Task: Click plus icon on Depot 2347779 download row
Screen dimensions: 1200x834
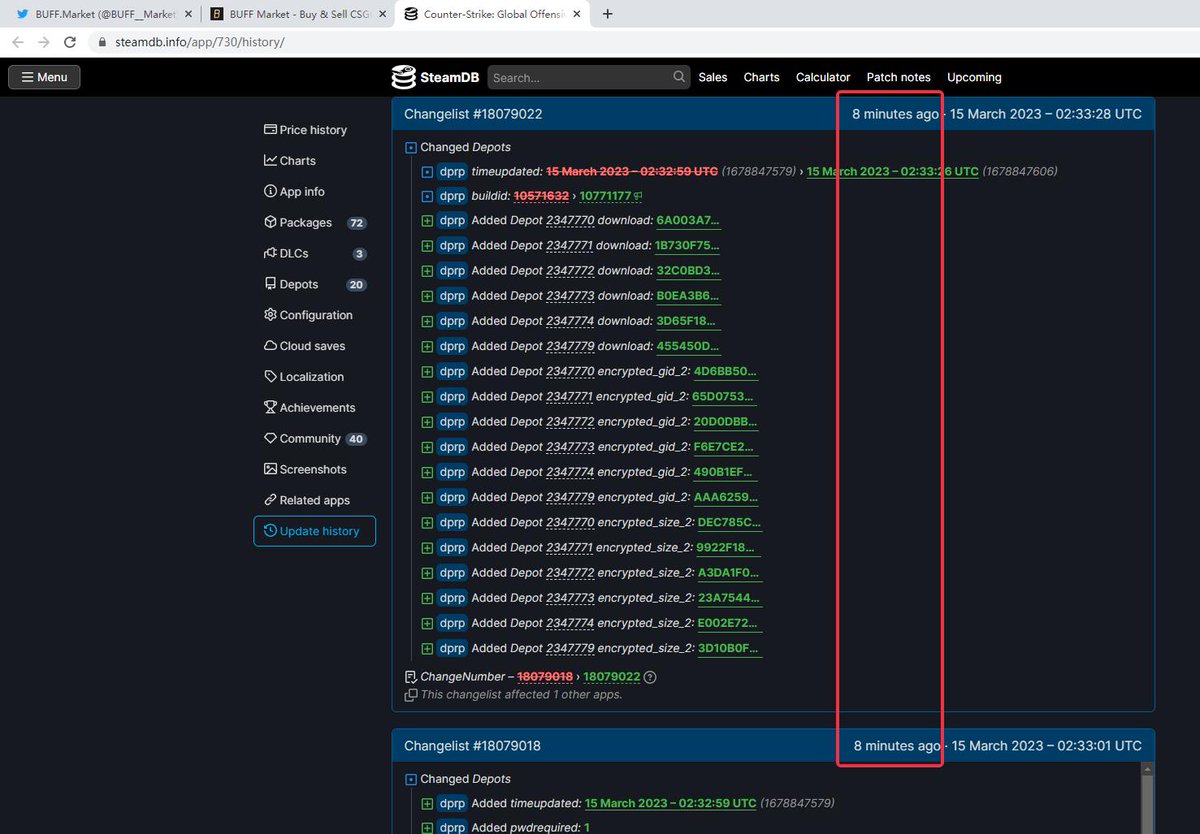Action: (x=427, y=347)
